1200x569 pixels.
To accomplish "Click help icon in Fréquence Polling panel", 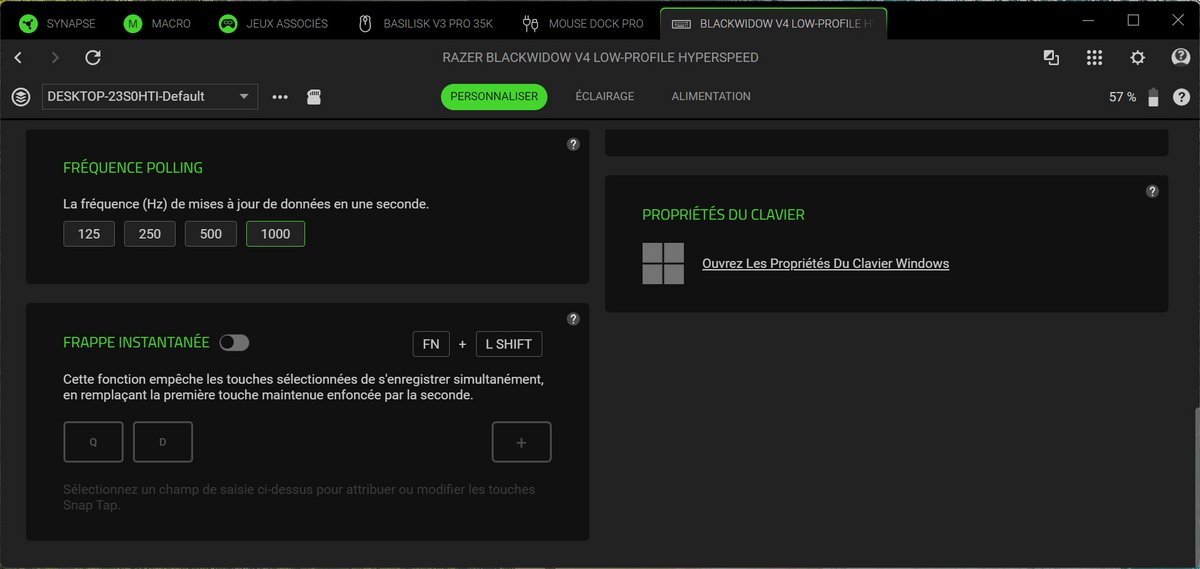I will 573,144.
